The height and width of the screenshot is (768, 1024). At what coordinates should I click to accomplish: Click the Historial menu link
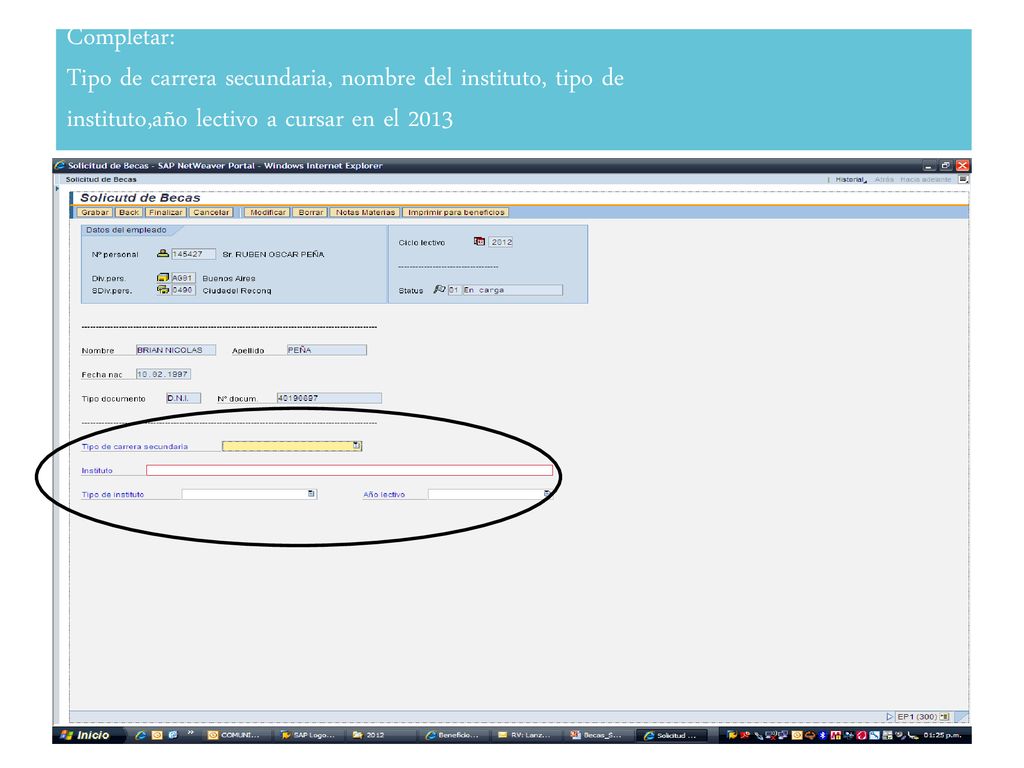pos(850,180)
